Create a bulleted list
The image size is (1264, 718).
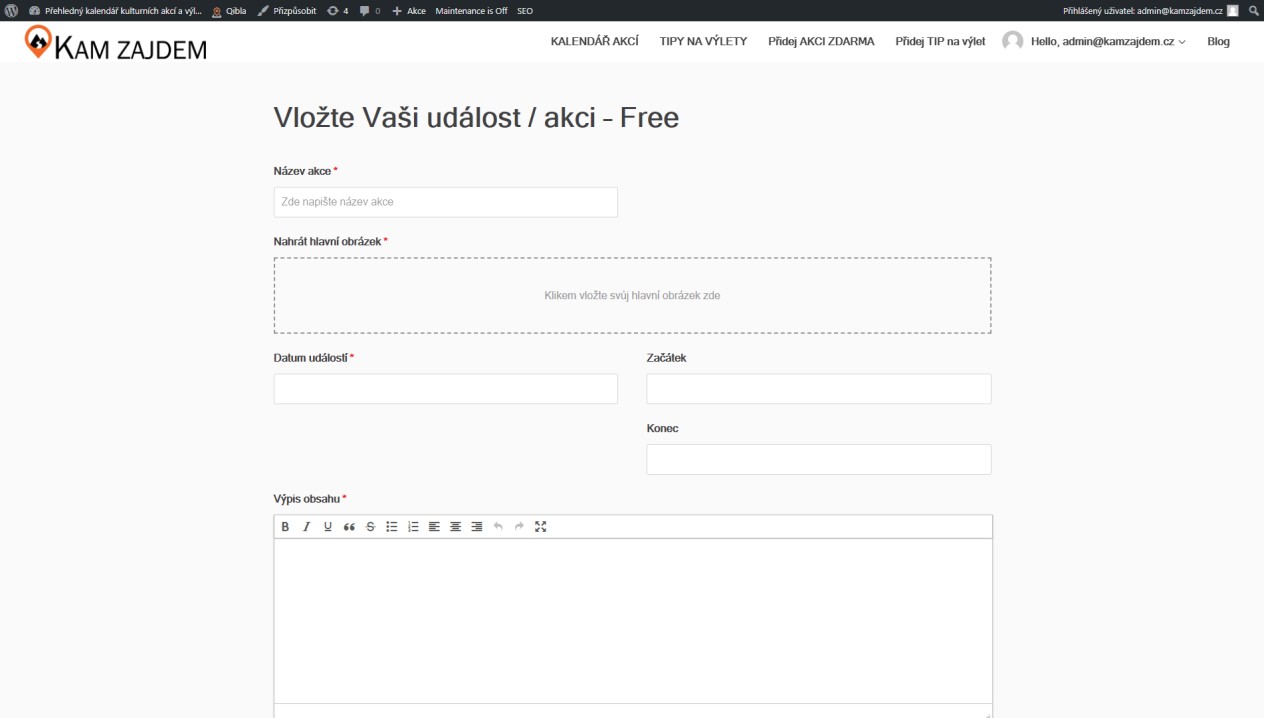pos(391,527)
